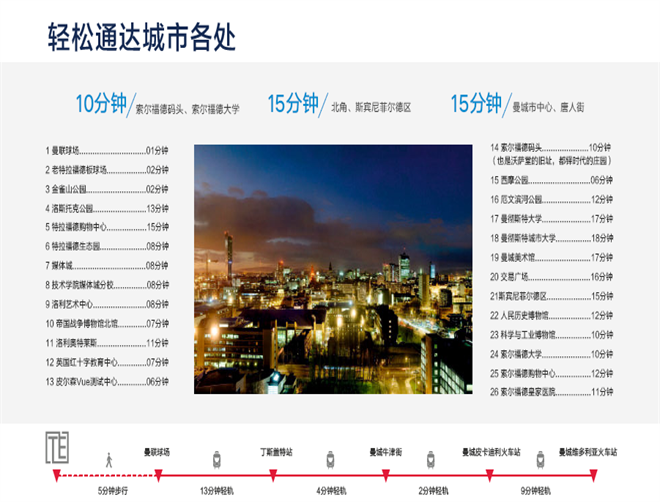Click the tram icon above 4分钟轻轨
Viewport: 660px width, 502px height.
click(330, 460)
